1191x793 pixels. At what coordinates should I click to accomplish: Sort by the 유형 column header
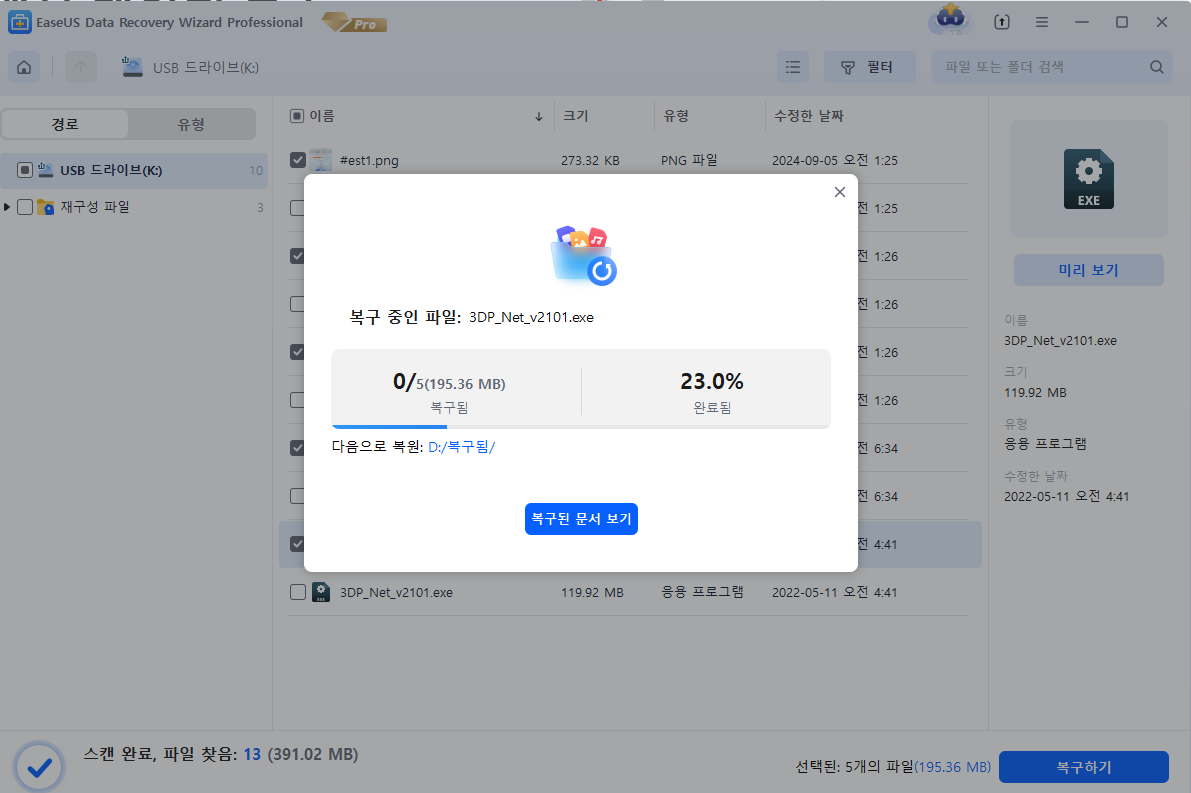tap(676, 115)
